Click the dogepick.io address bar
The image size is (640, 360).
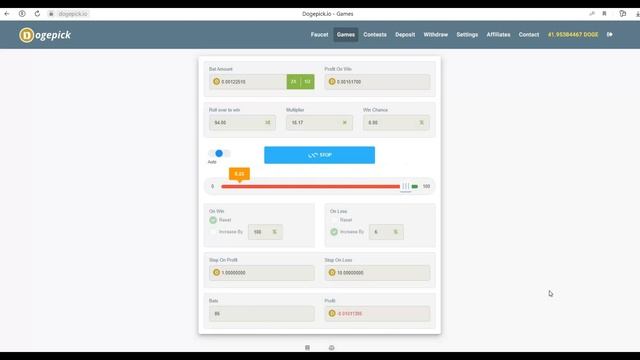point(73,14)
